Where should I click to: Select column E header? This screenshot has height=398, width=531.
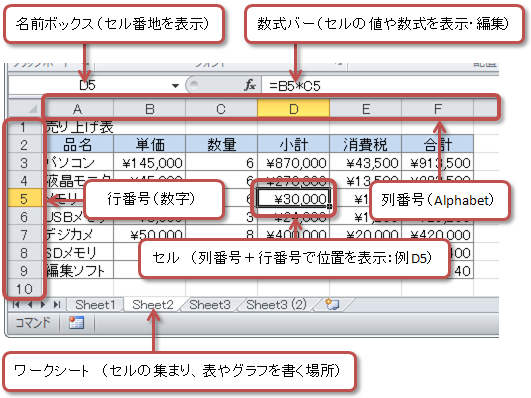pos(366,109)
